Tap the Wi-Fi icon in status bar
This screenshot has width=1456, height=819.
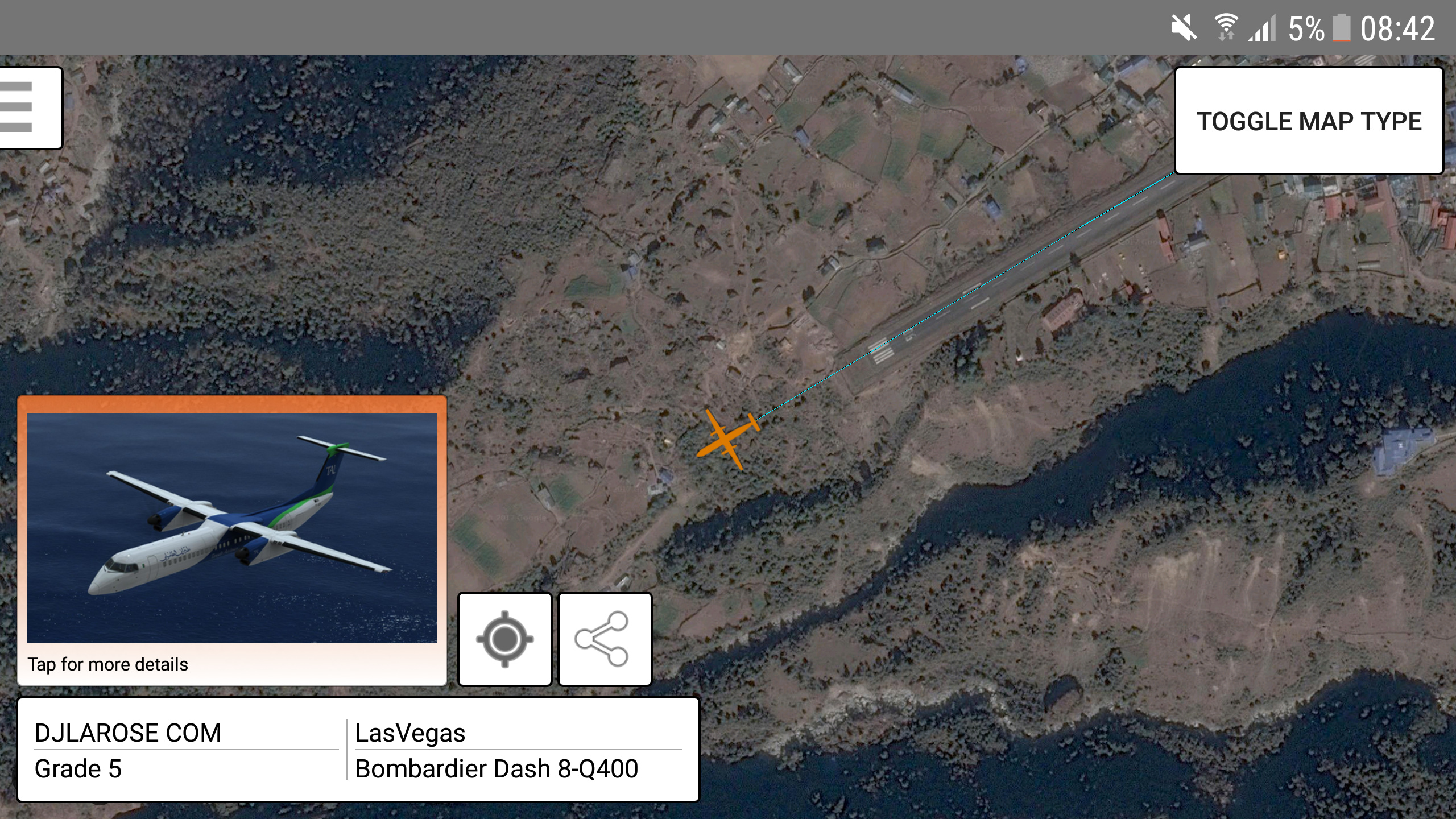[1226, 27]
